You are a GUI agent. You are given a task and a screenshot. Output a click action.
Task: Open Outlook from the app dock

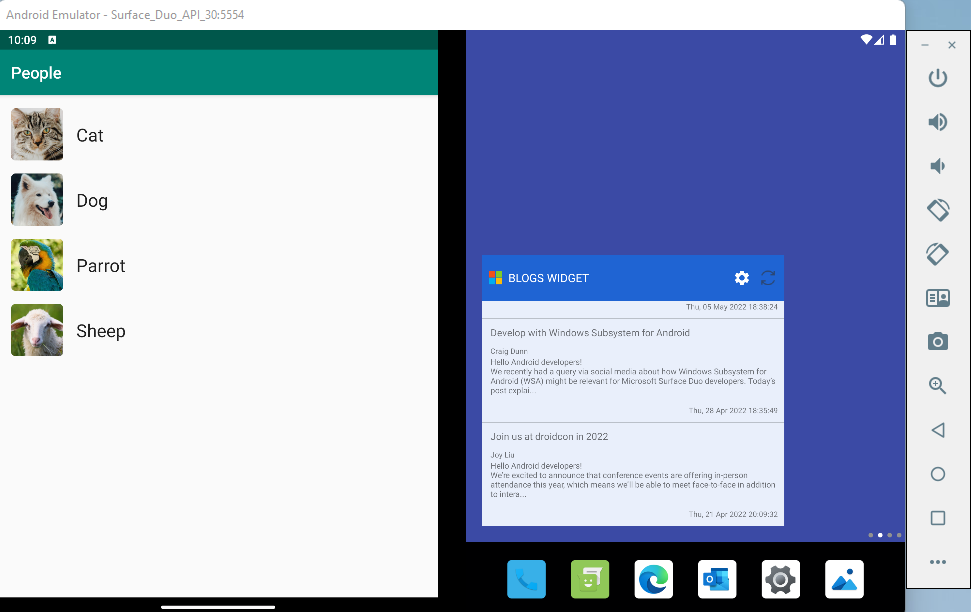pyautogui.click(x=716, y=579)
